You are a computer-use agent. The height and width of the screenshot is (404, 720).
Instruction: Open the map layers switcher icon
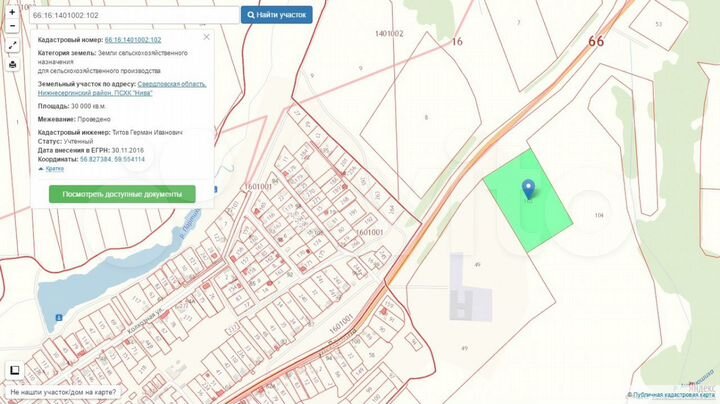(x=14, y=370)
